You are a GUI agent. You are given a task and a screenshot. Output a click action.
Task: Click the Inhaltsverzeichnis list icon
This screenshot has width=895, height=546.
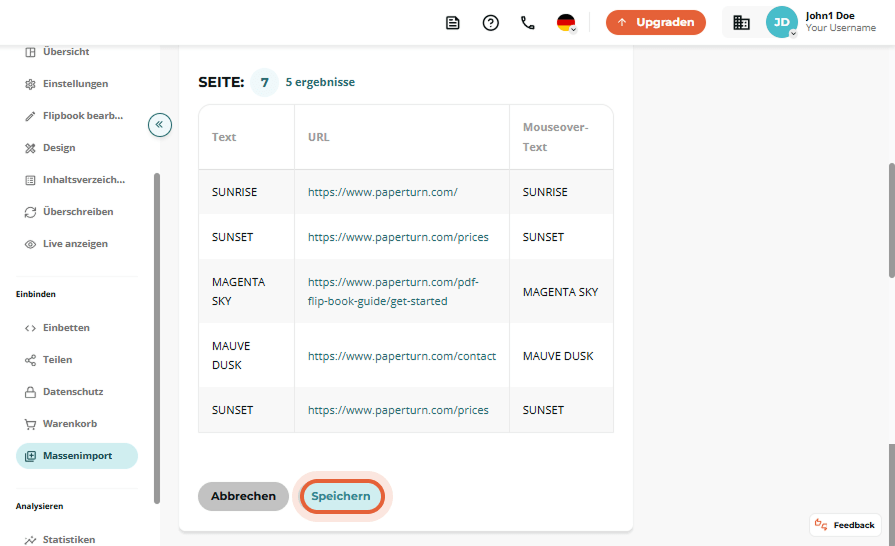tap(30, 180)
